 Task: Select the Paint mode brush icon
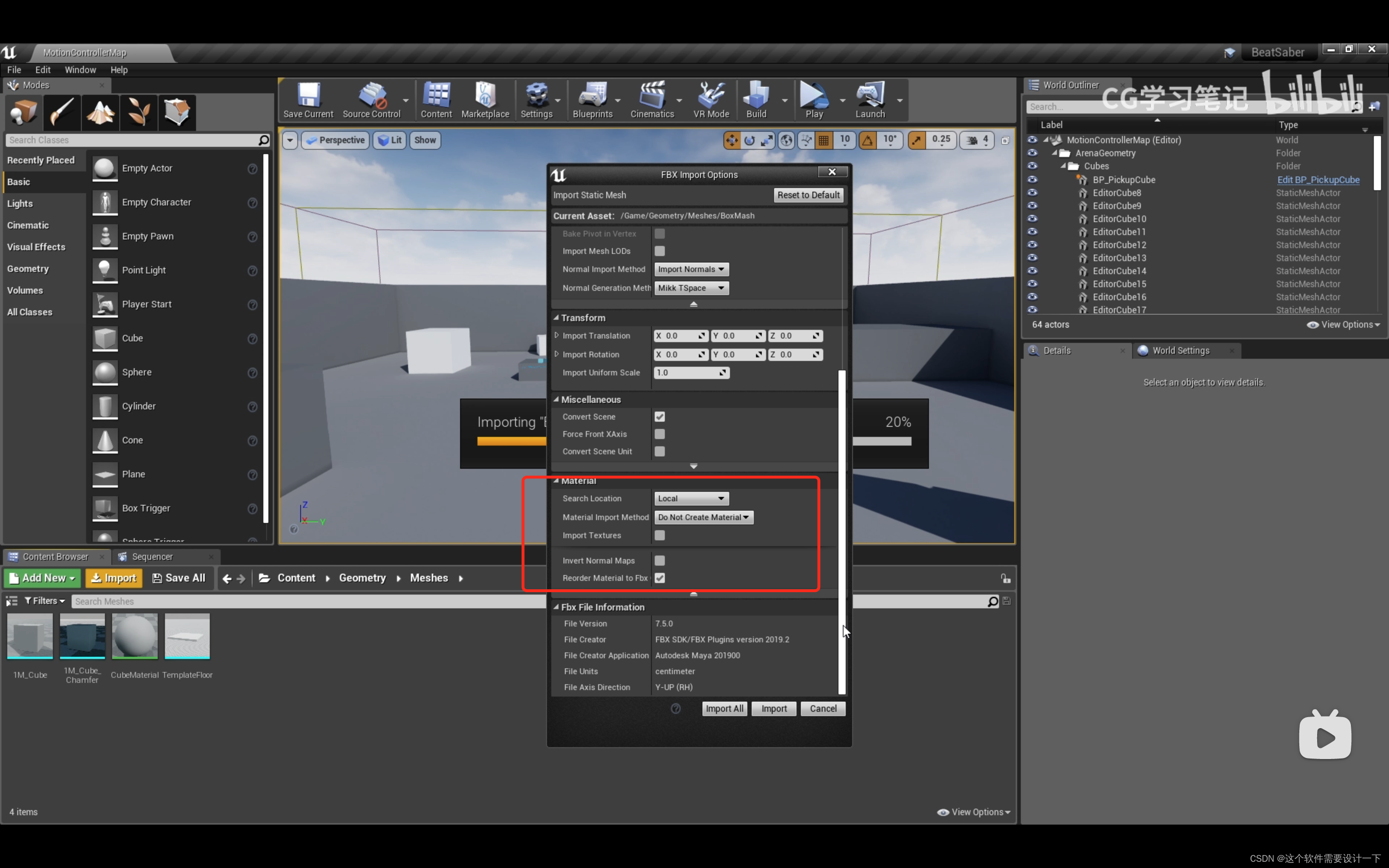click(x=62, y=112)
